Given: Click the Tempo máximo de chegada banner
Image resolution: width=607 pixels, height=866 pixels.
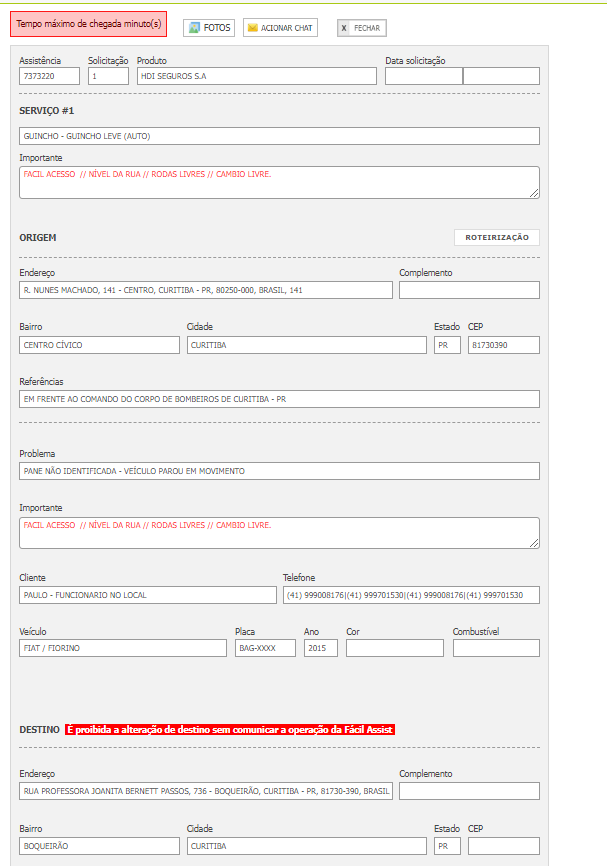Looking at the screenshot, I should click(x=88, y=24).
